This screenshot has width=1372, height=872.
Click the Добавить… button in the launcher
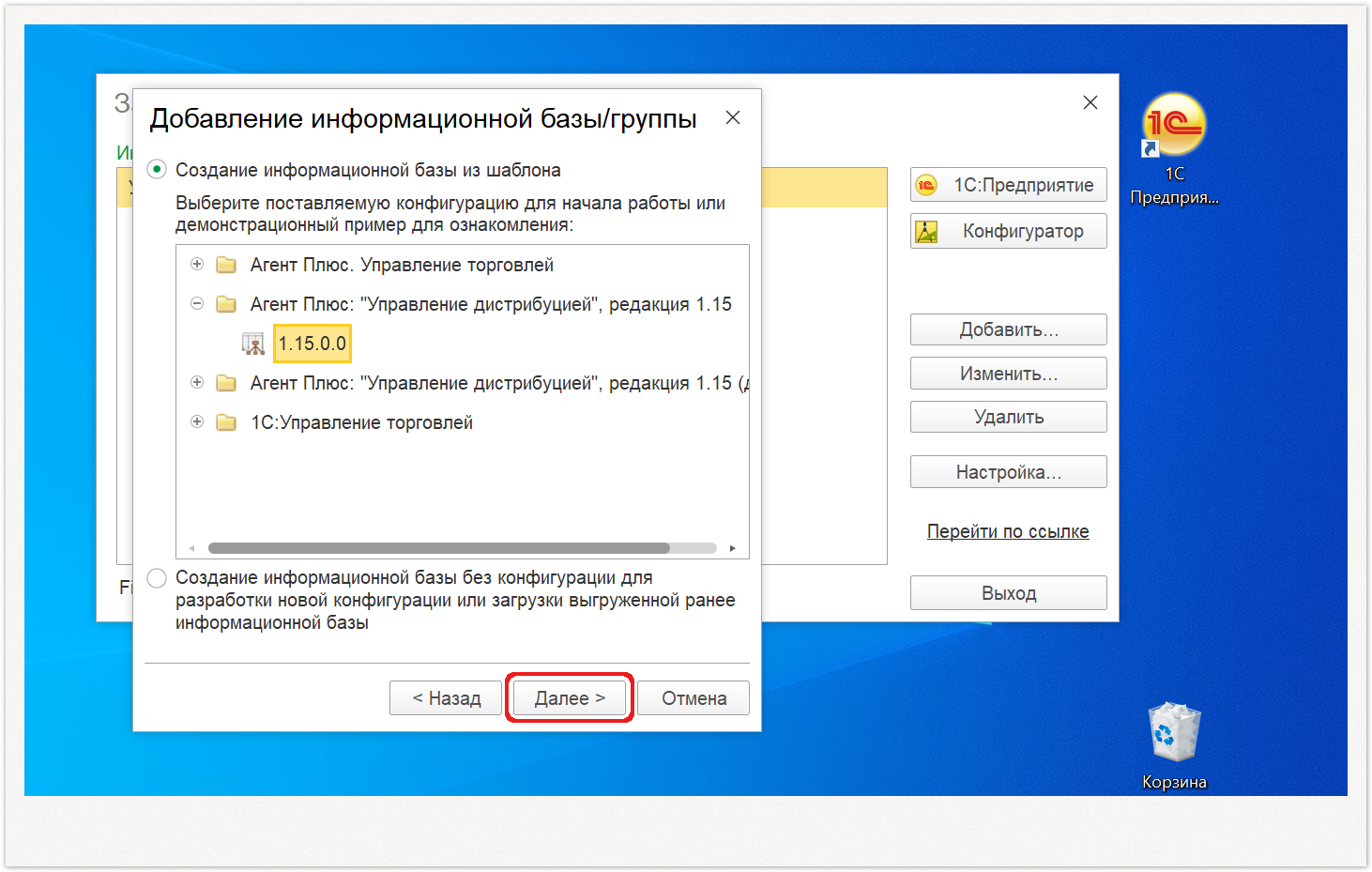point(1009,329)
